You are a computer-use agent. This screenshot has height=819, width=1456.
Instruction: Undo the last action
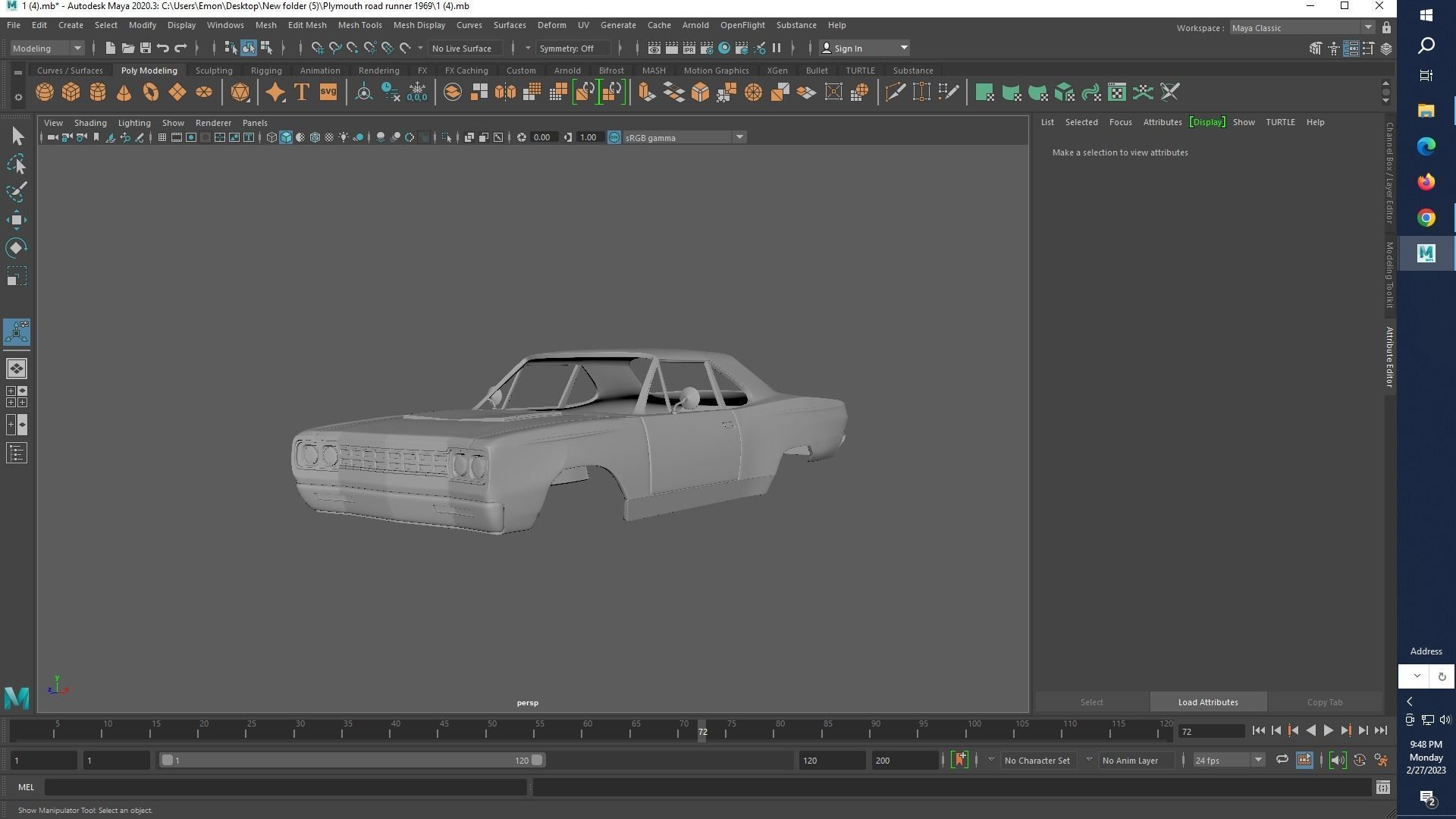[163, 48]
